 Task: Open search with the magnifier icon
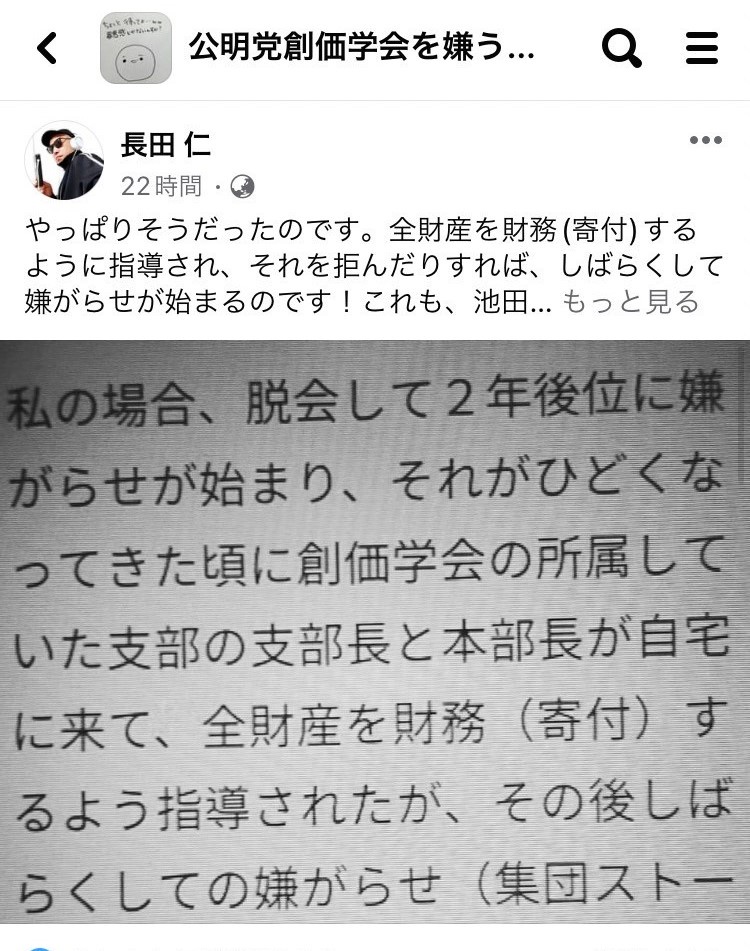pyautogui.click(x=621, y=48)
